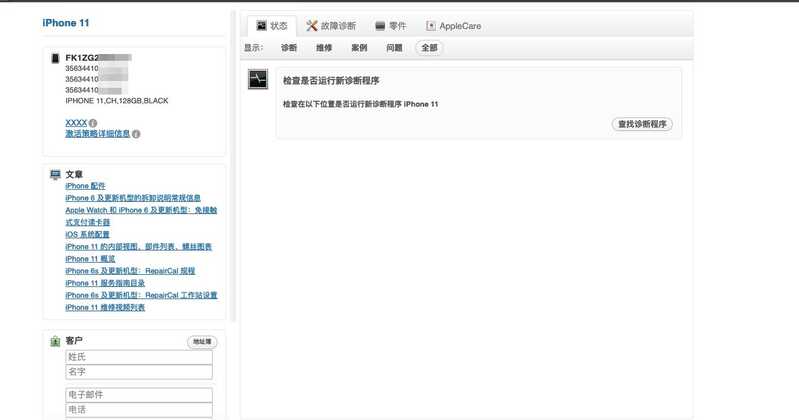Open iPhone 11 维修视频列表 article
Image resolution: width=799 pixels, height=420 pixels.
105,307
